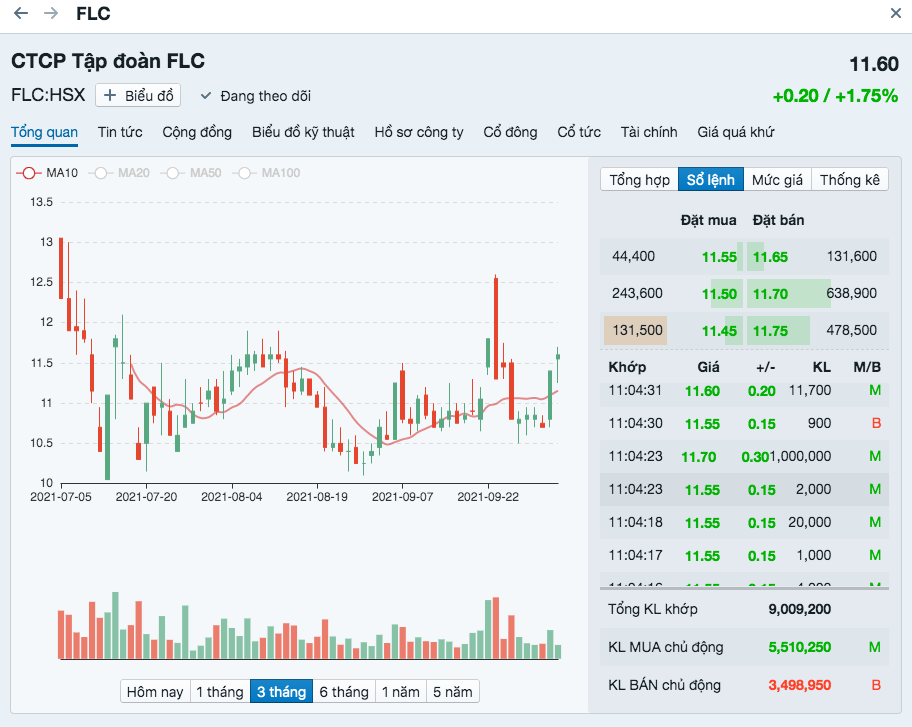
Task: Enable the MA50 moving average line
Action: click(x=191, y=173)
